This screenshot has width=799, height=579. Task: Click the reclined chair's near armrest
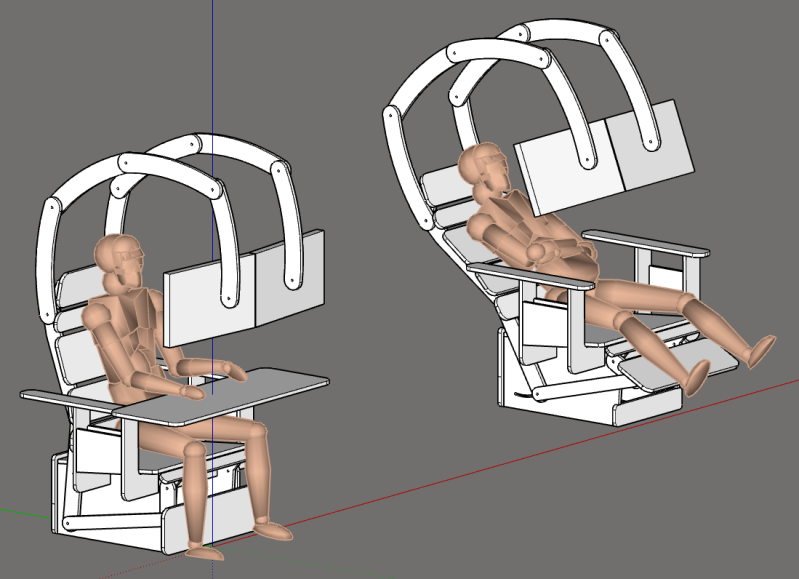tap(530, 277)
